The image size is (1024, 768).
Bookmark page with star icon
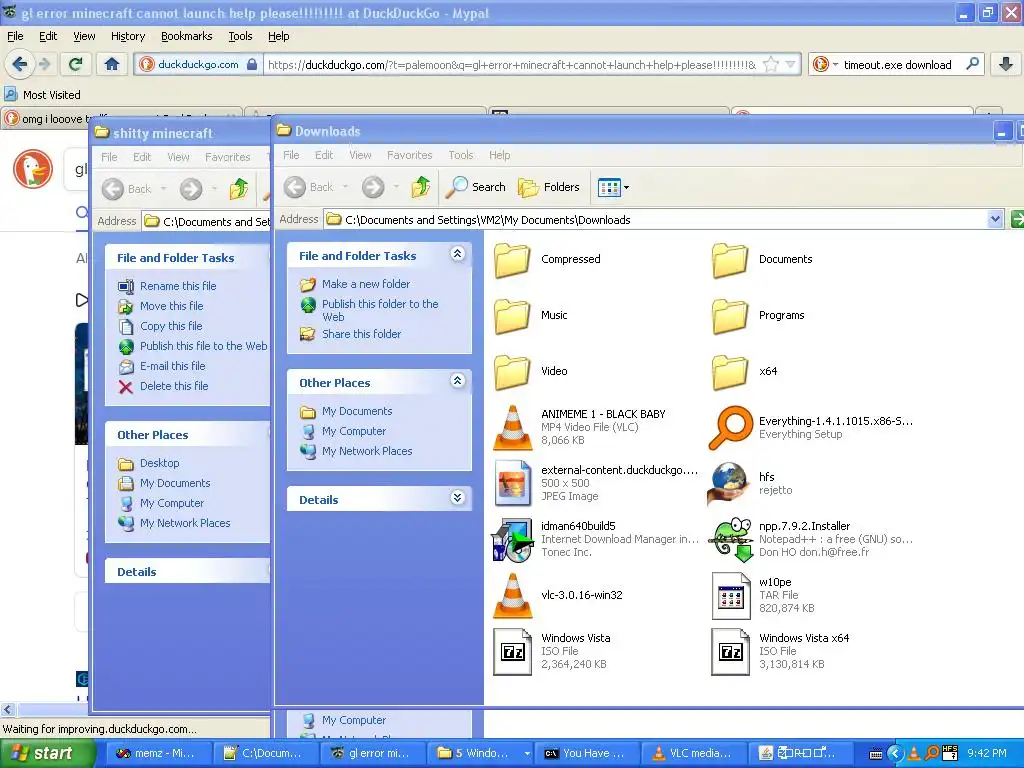click(x=771, y=64)
